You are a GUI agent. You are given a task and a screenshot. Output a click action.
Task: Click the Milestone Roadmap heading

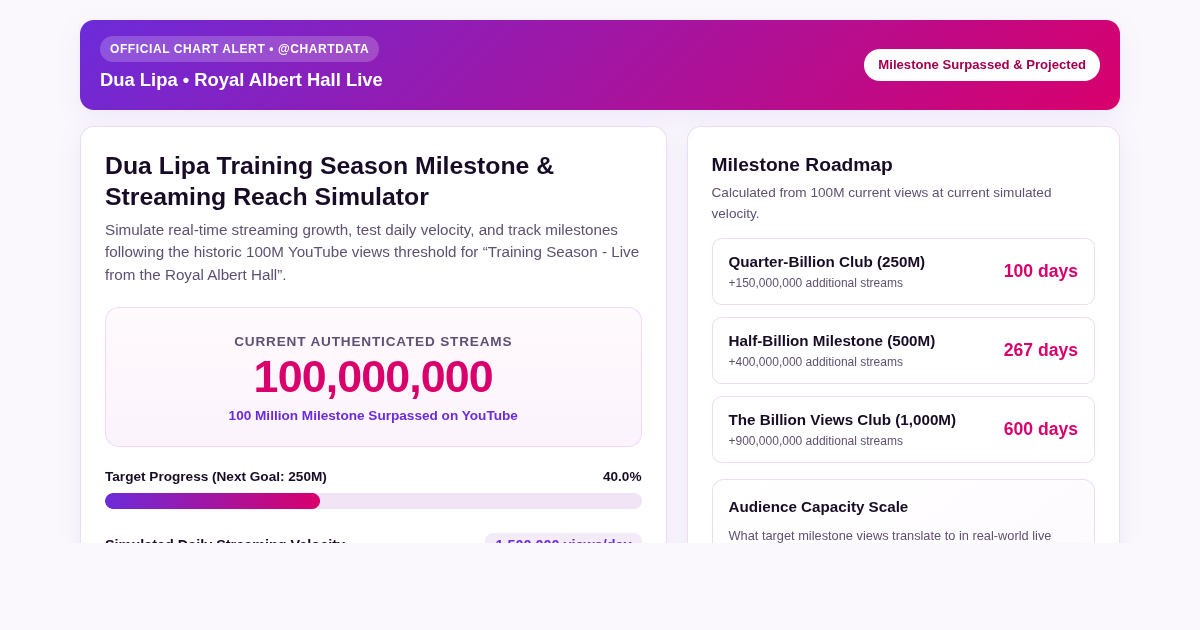pos(802,165)
